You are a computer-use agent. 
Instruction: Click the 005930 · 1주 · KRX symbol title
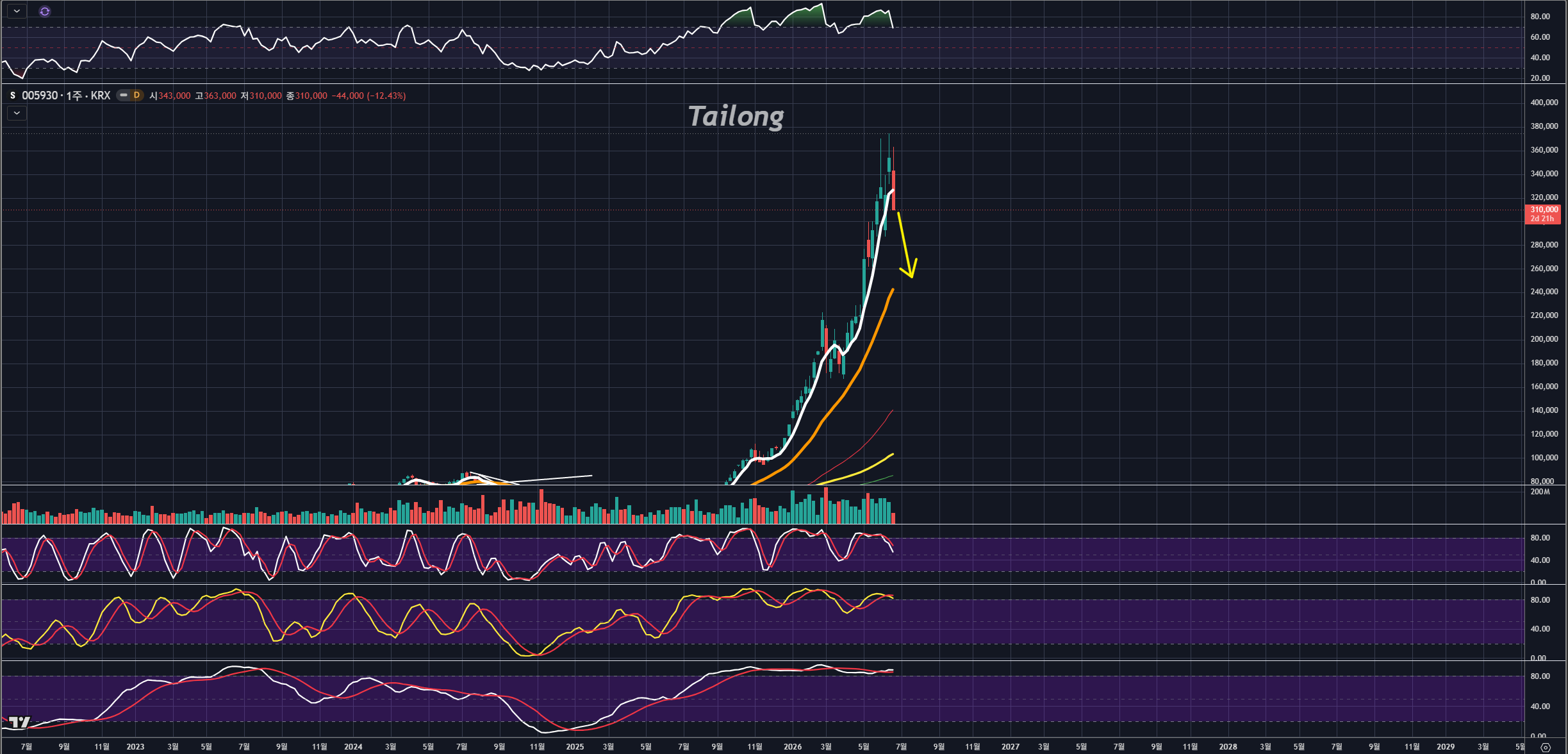tap(66, 96)
